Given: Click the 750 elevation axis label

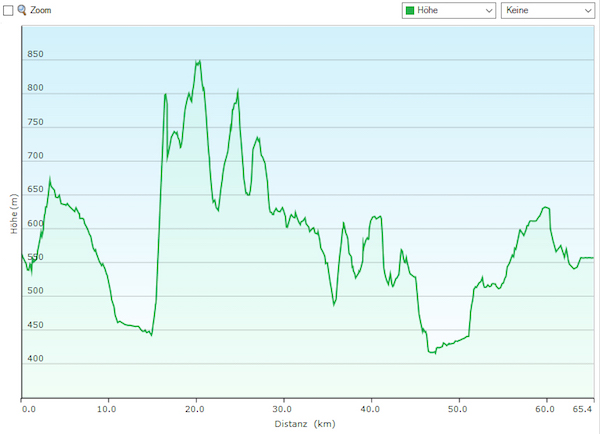Looking at the screenshot, I should pos(35,122).
